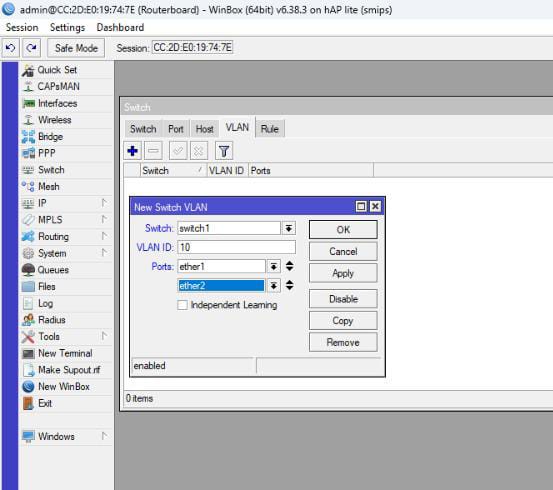Viewport: 553px width, 490px height.
Task: Click the blue plus add button
Action: tap(133, 151)
